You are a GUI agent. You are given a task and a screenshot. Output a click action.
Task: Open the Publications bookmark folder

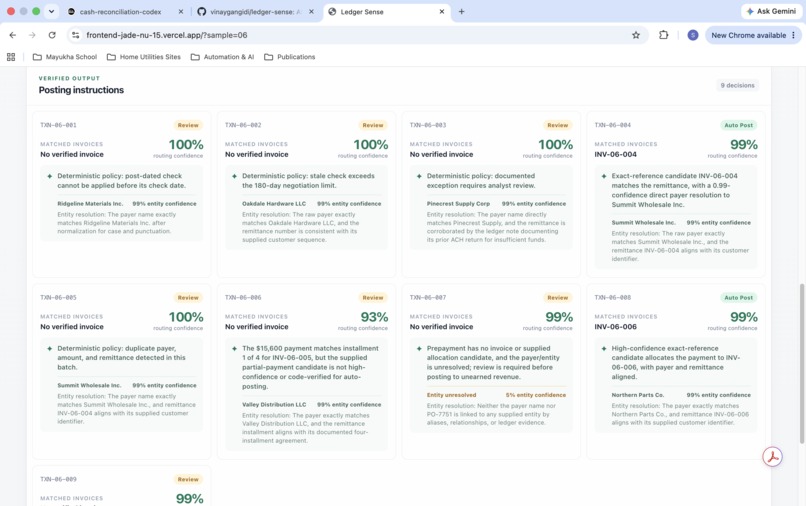tap(290, 57)
